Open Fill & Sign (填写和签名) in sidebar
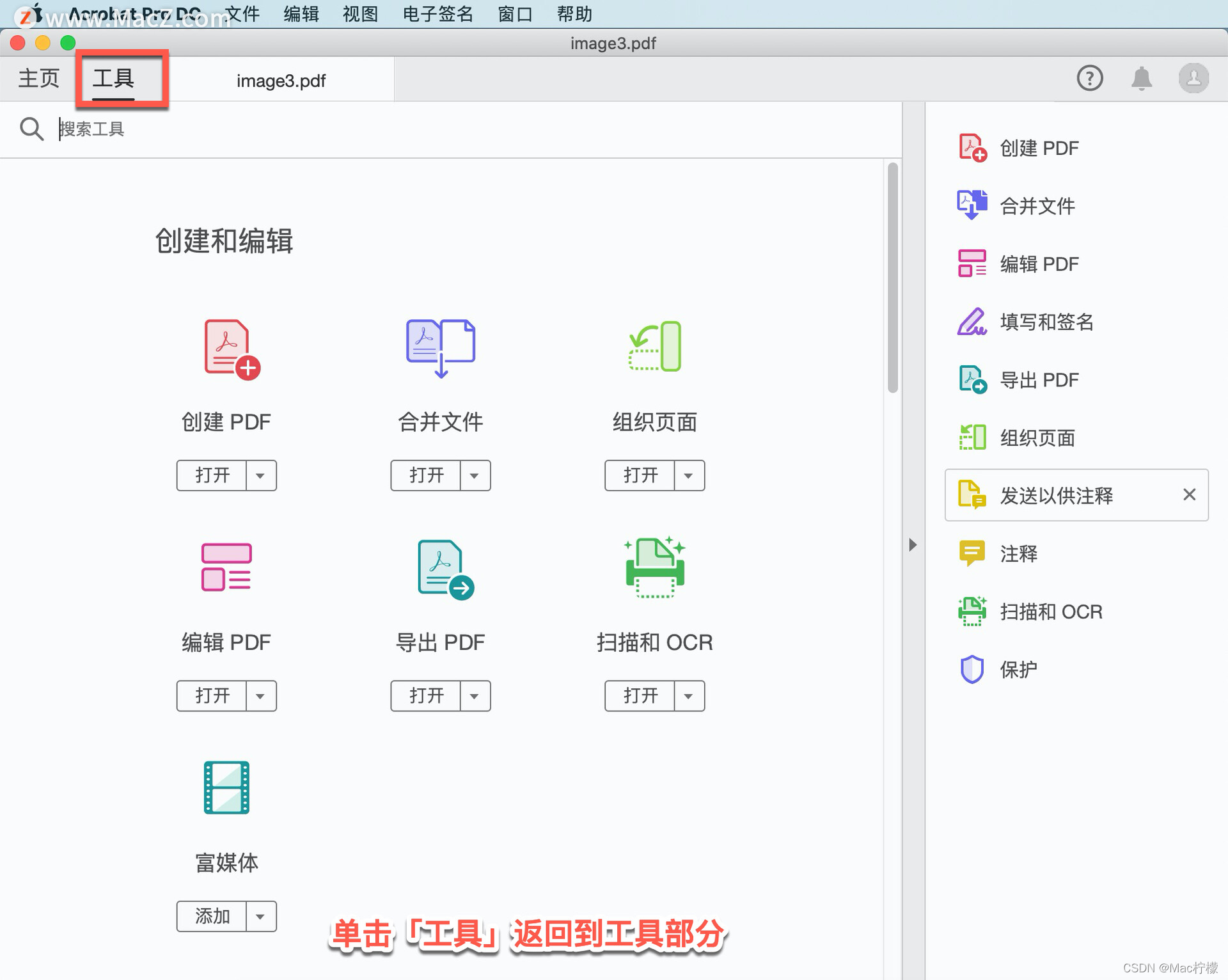Screen dimensions: 1228x980 pos(1046,322)
